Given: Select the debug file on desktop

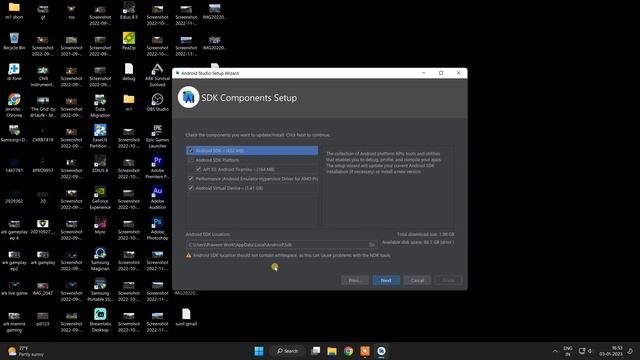Looking at the screenshot, I should pyautogui.click(x=129, y=72).
